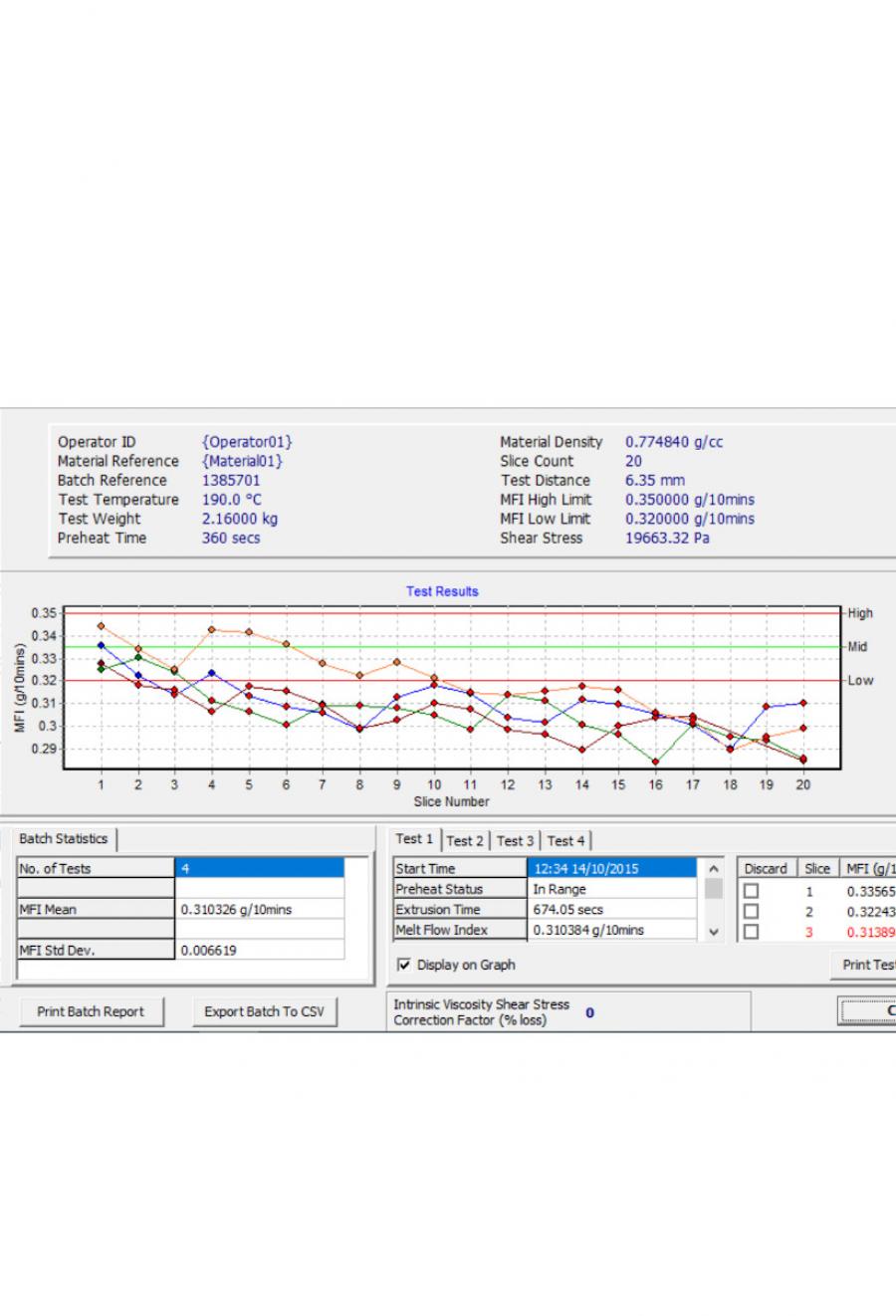The width and height of the screenshot is (896, 1316).
Task: Select the Test 4 tab
Action: click(x=566, y=841)
